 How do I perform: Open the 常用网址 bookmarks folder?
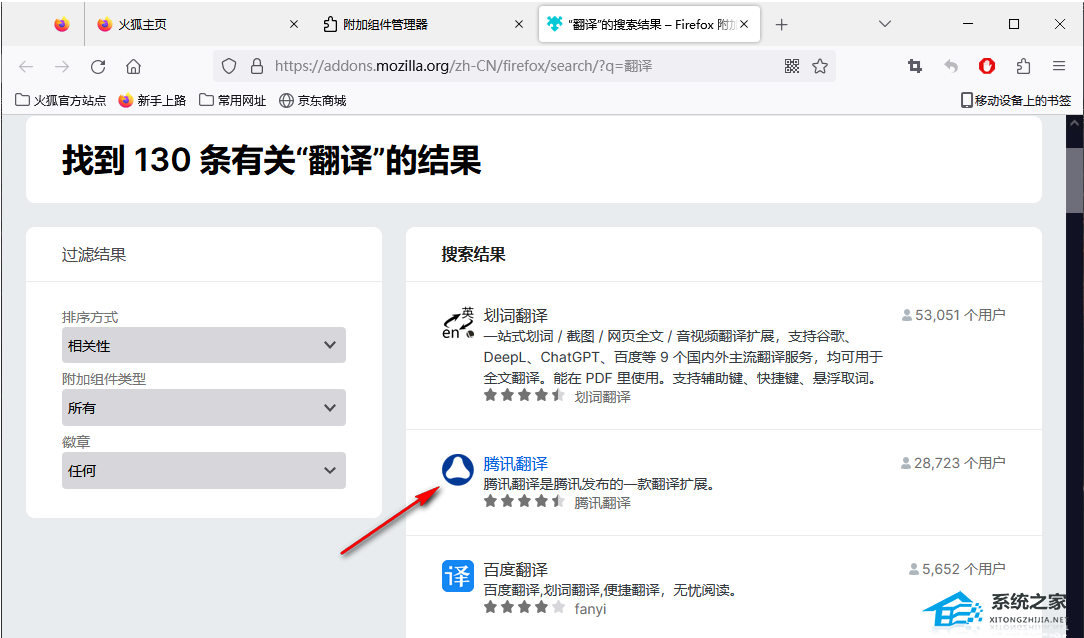[232, 101]
